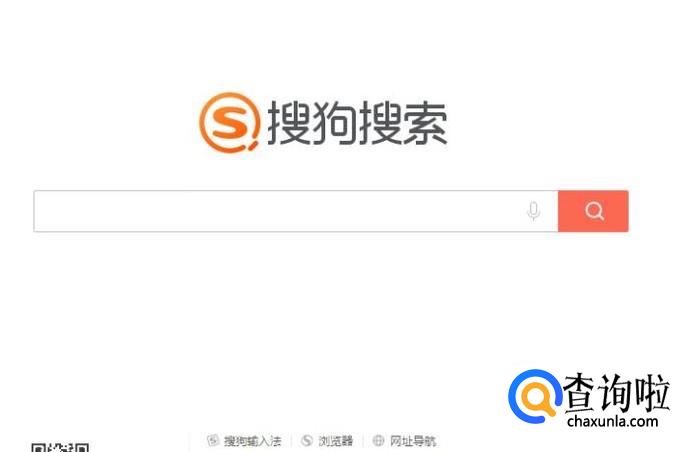Focus the main search text field
This screenshot has width=682, height=452.
[x=296, y=211]
